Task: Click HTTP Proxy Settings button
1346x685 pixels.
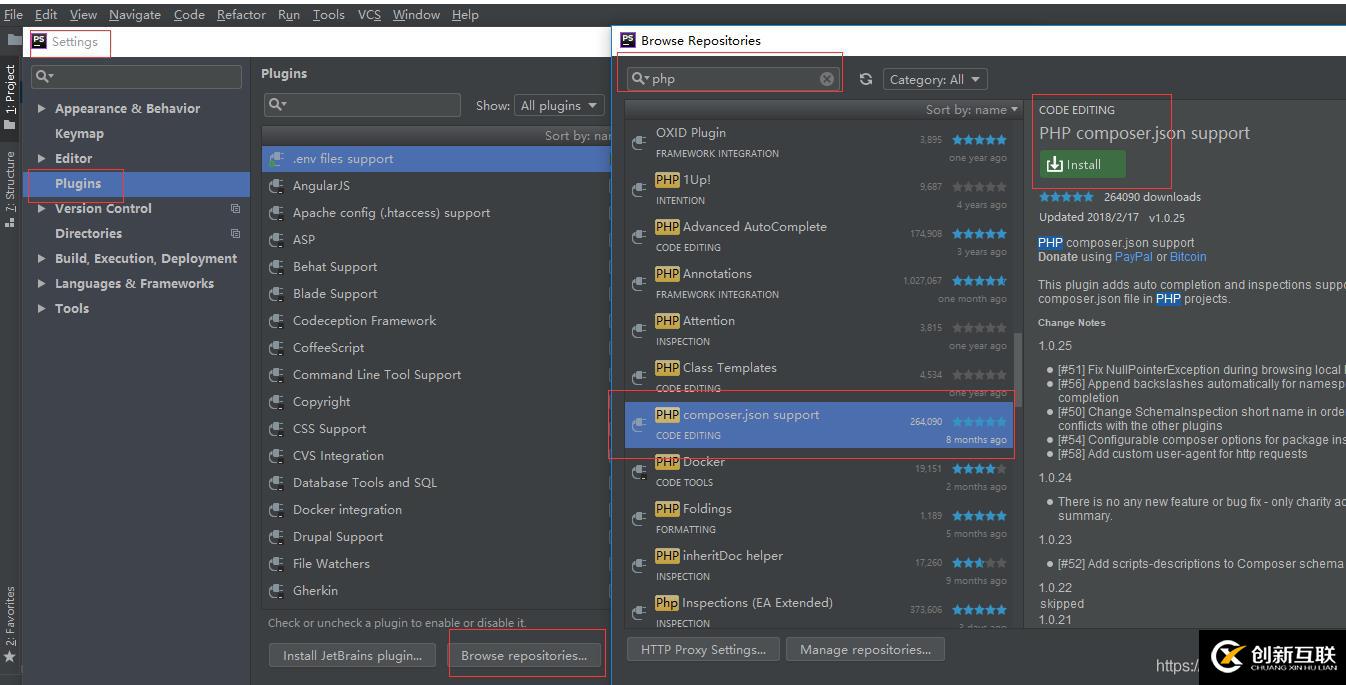Action: [x=703, y=649]
